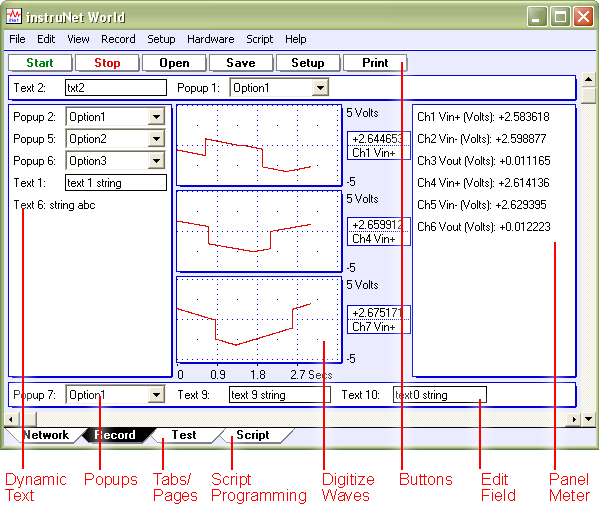
Task: Switch to the Network tab
Action: click(x=45, y=435)
